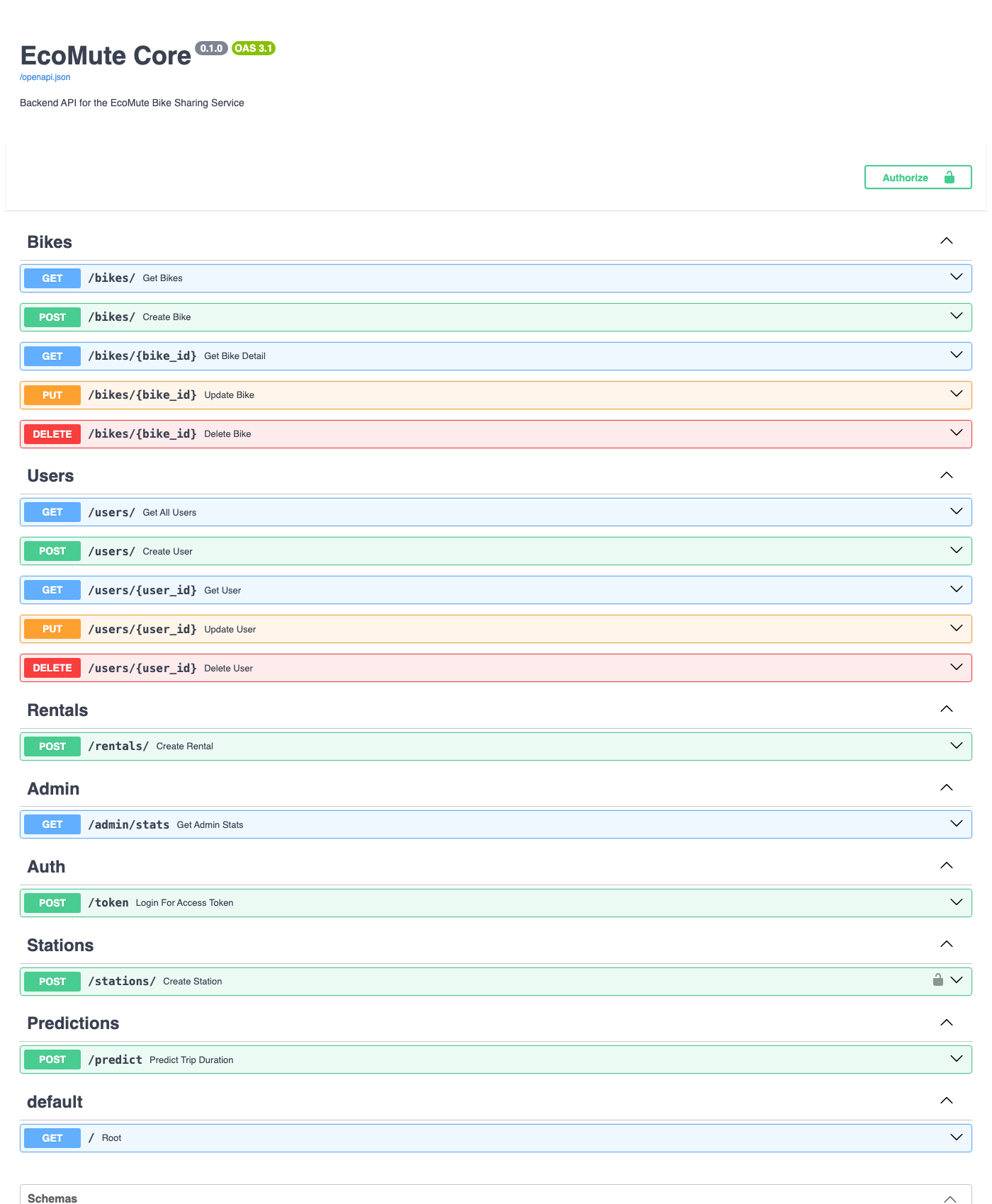The width and height of the screenshot is (992, 1204).
Task: Click the GET badge for Get User
Action: point(52,590)
